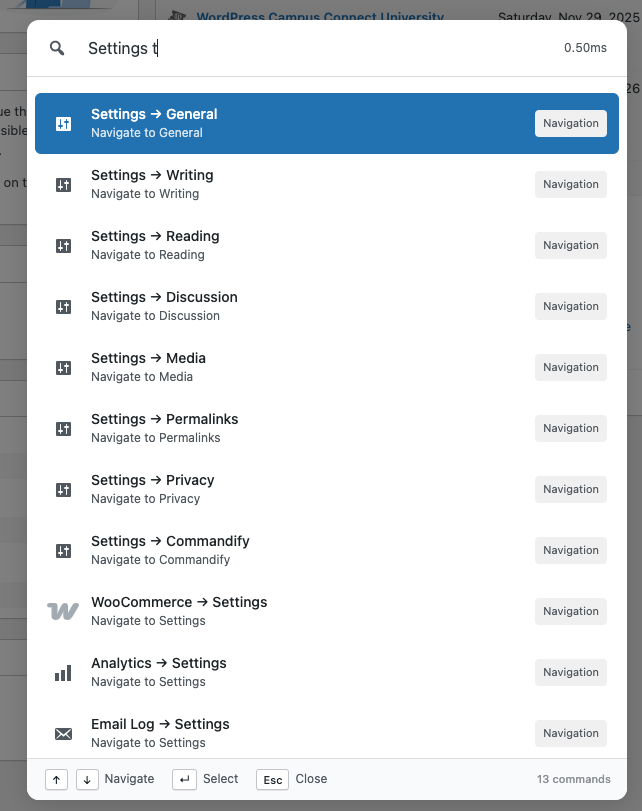Click the Email Log envelope icon
Screen dimensions: 642x811
point(63,733)
